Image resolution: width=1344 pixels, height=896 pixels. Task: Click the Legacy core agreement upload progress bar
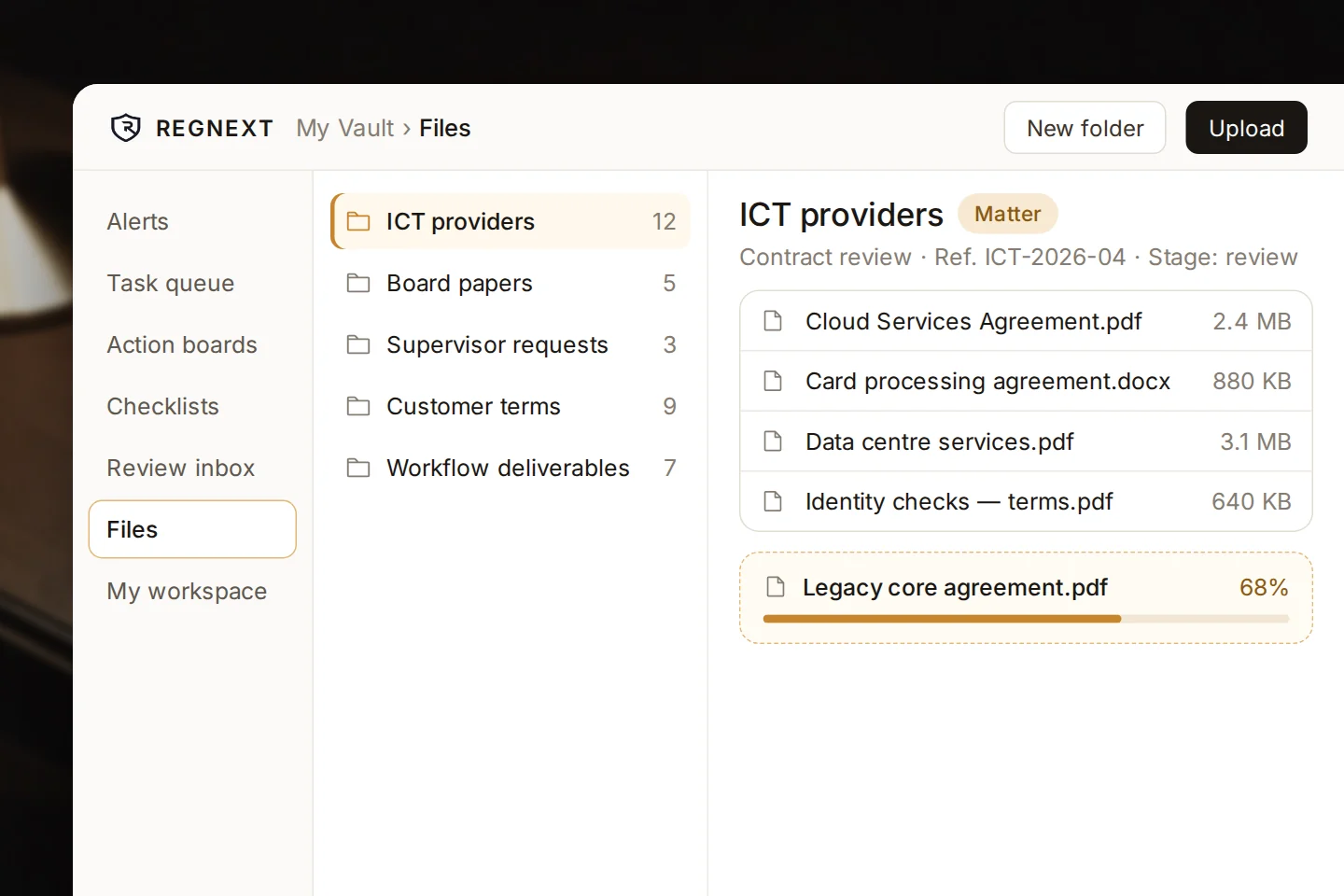point(1026,619)
